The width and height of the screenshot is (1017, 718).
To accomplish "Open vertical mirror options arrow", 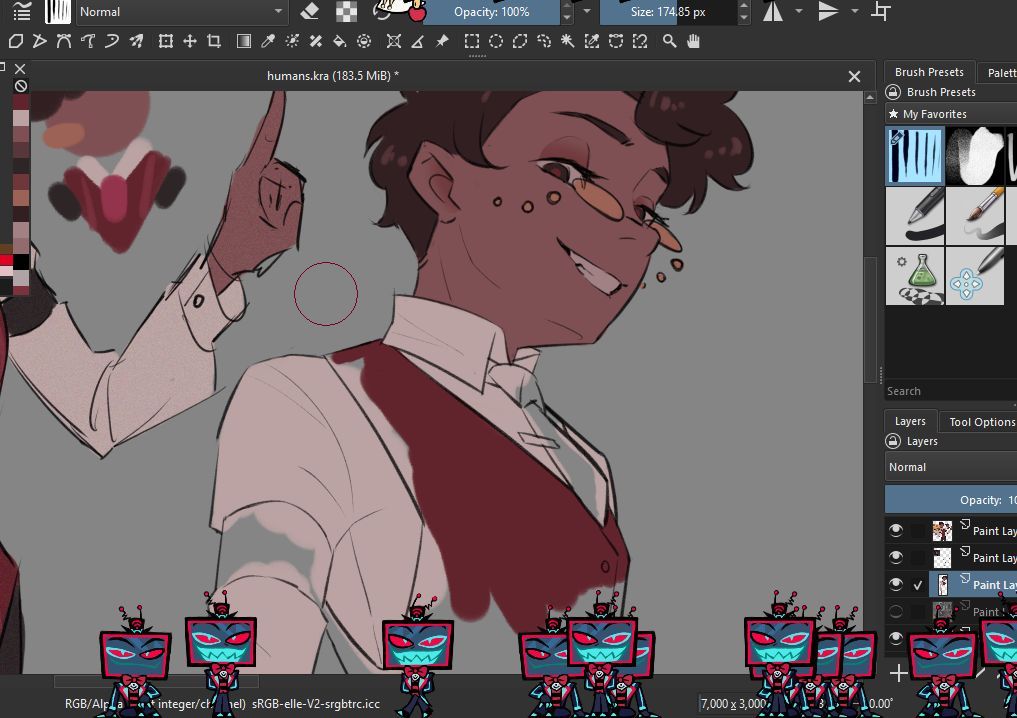I will point(855,11).
